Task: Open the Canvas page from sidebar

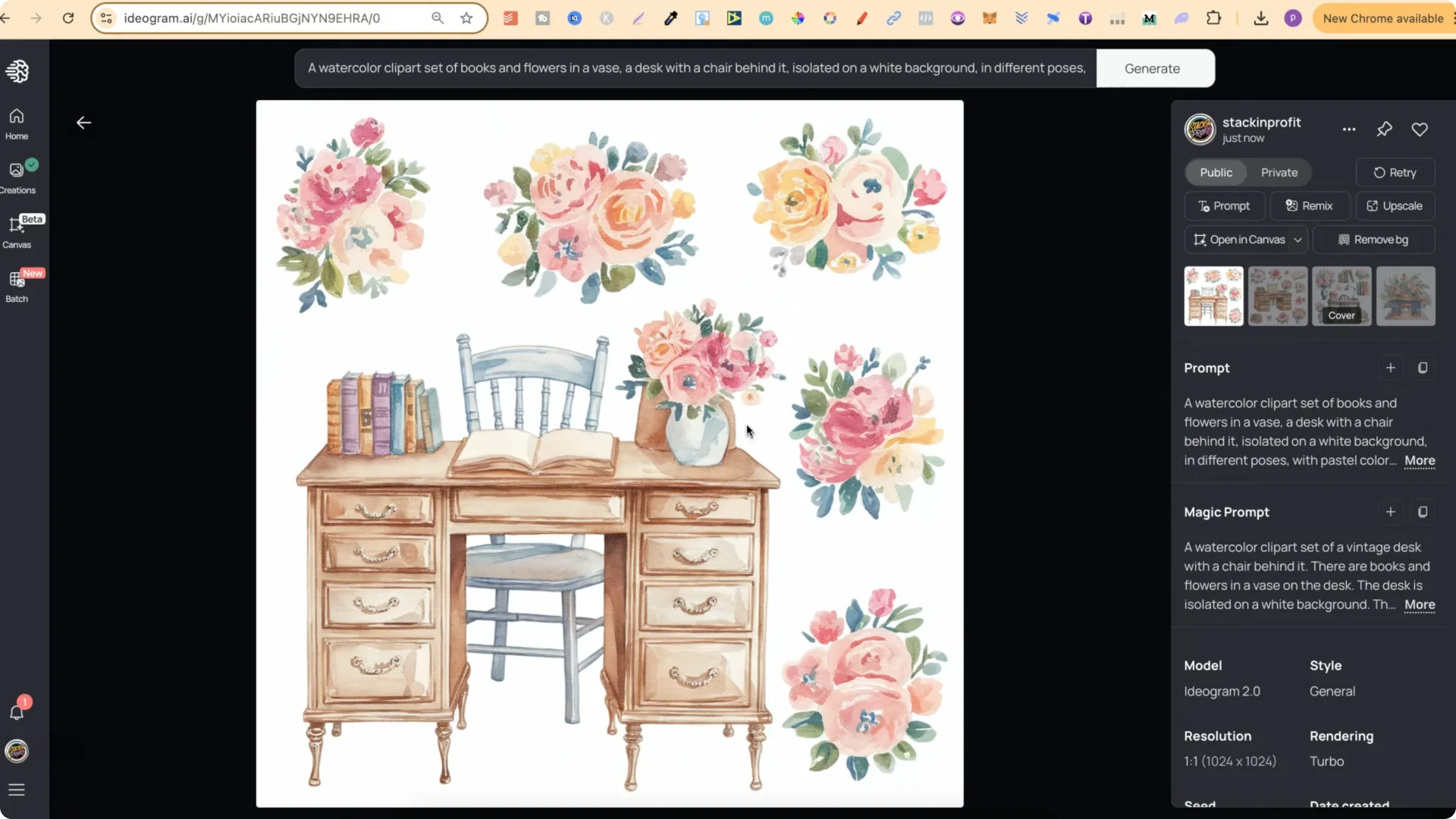Action: (x=17, y=231)
